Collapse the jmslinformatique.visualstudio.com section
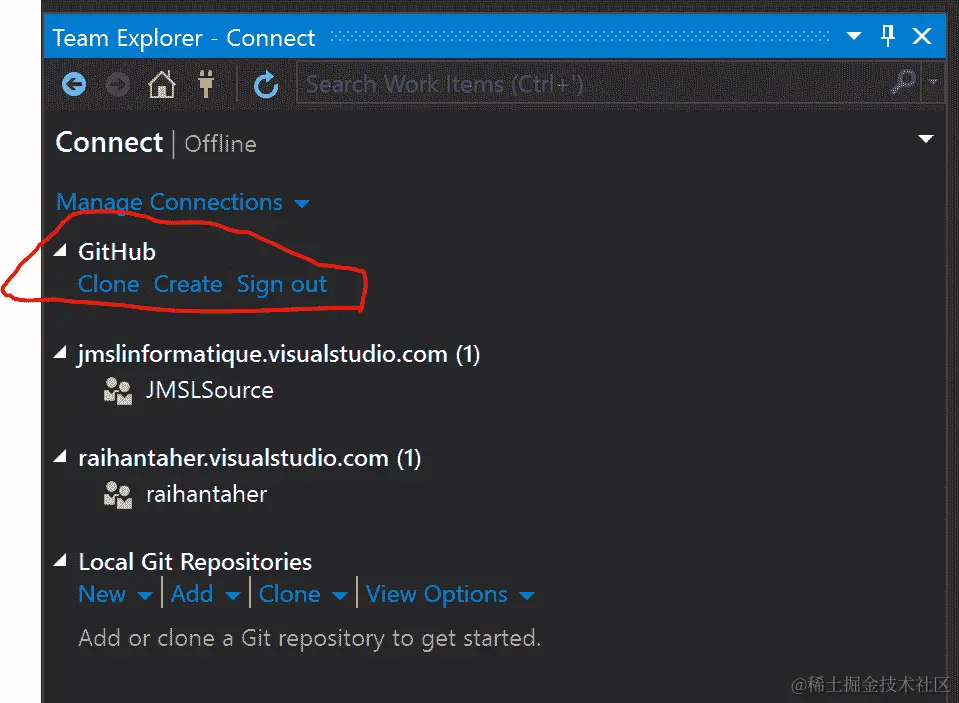The width and height of the screenshot is (959, 703). (x=60, y=353)
